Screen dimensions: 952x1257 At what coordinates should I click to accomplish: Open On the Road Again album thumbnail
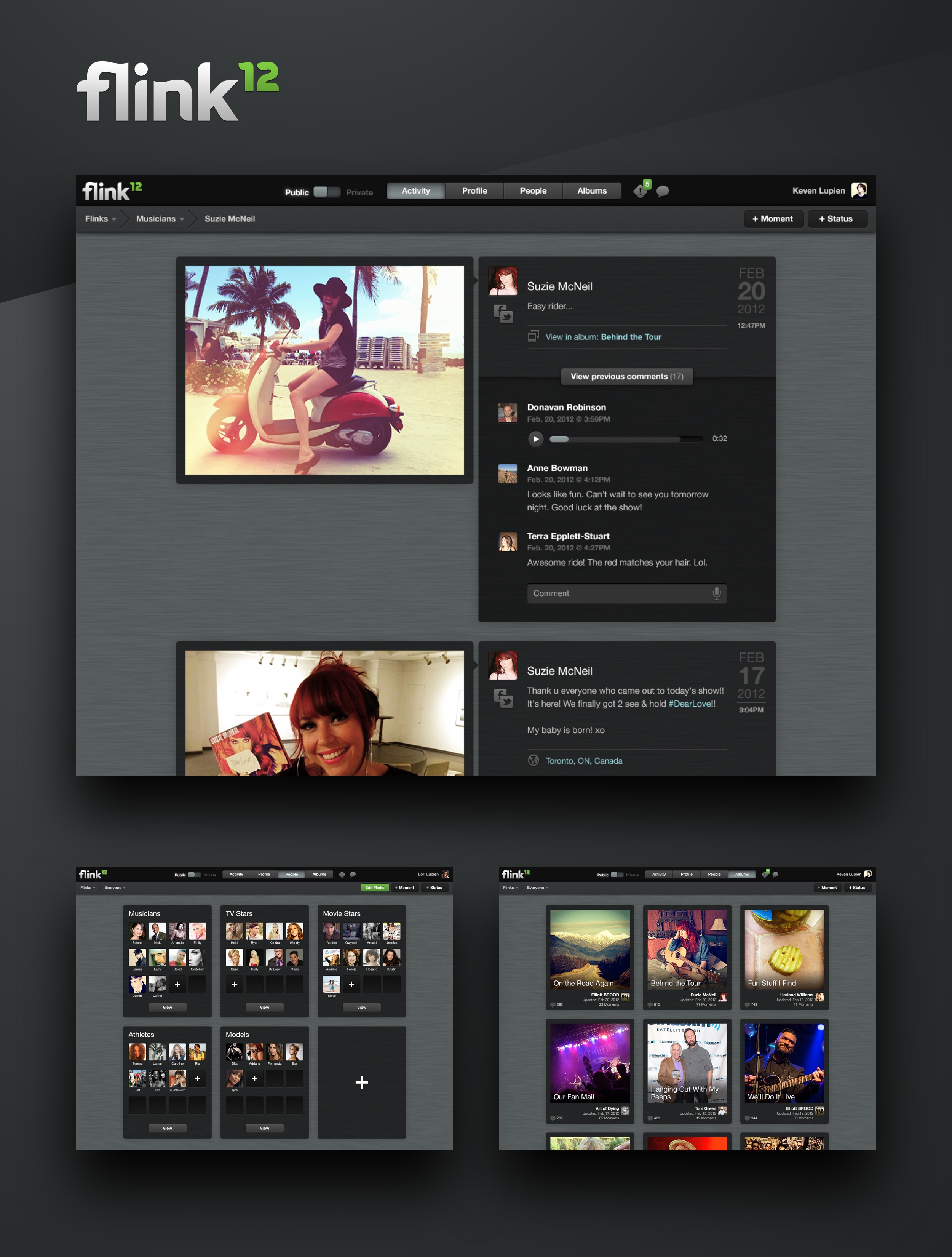(589, 950)
